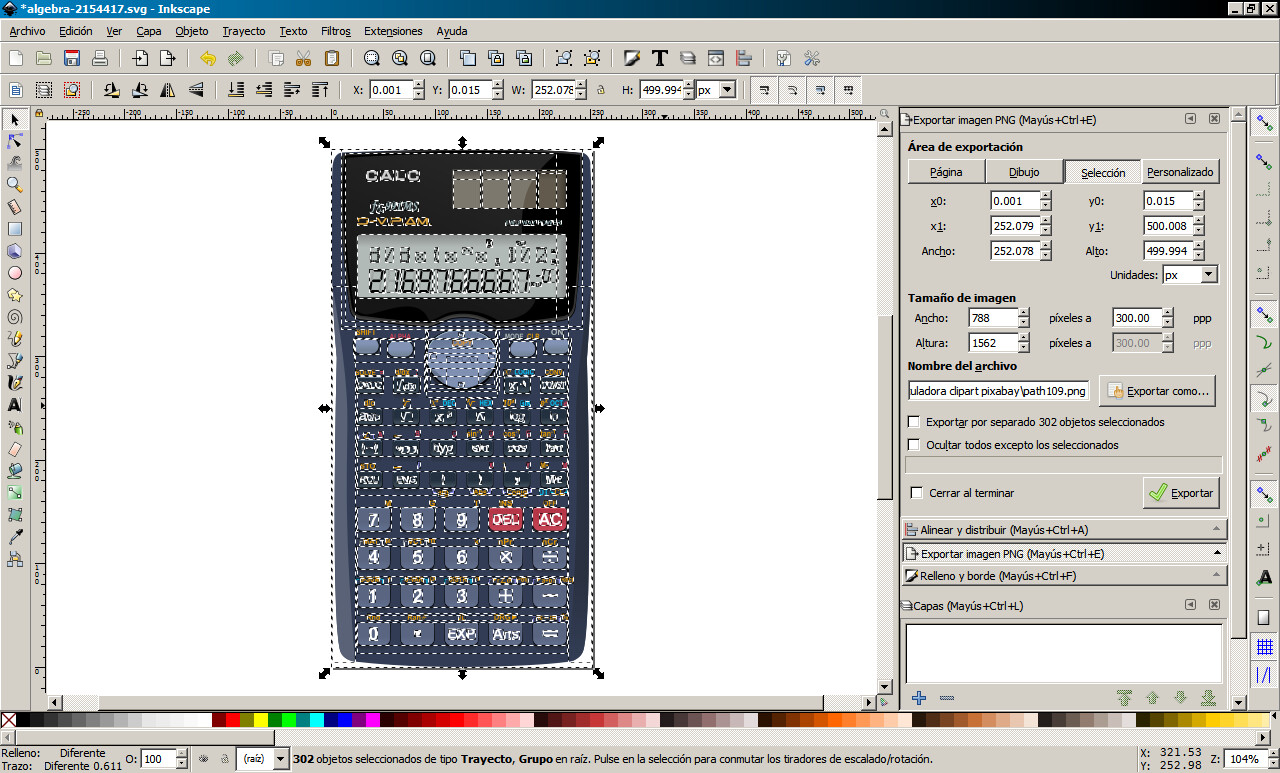Viewport: 1280px width, 773px height.
Task: Select the node editing tool
Action: click(15, 141)
